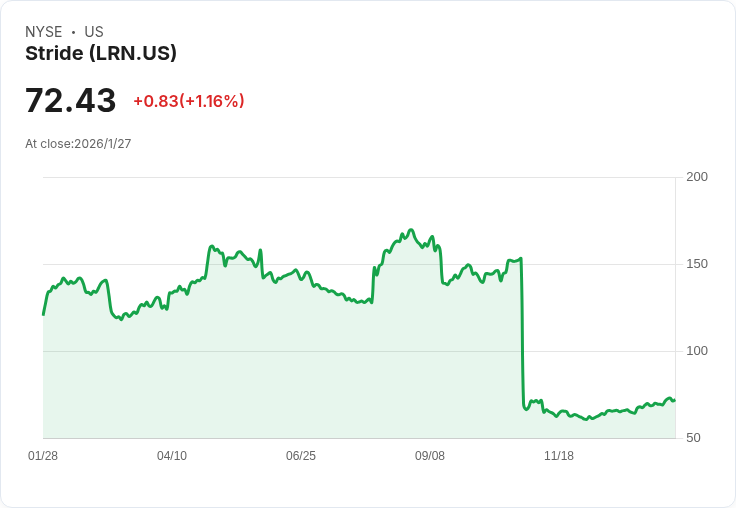
Task: Click the highest peak of the price line
Action: (x=411, y=230)
